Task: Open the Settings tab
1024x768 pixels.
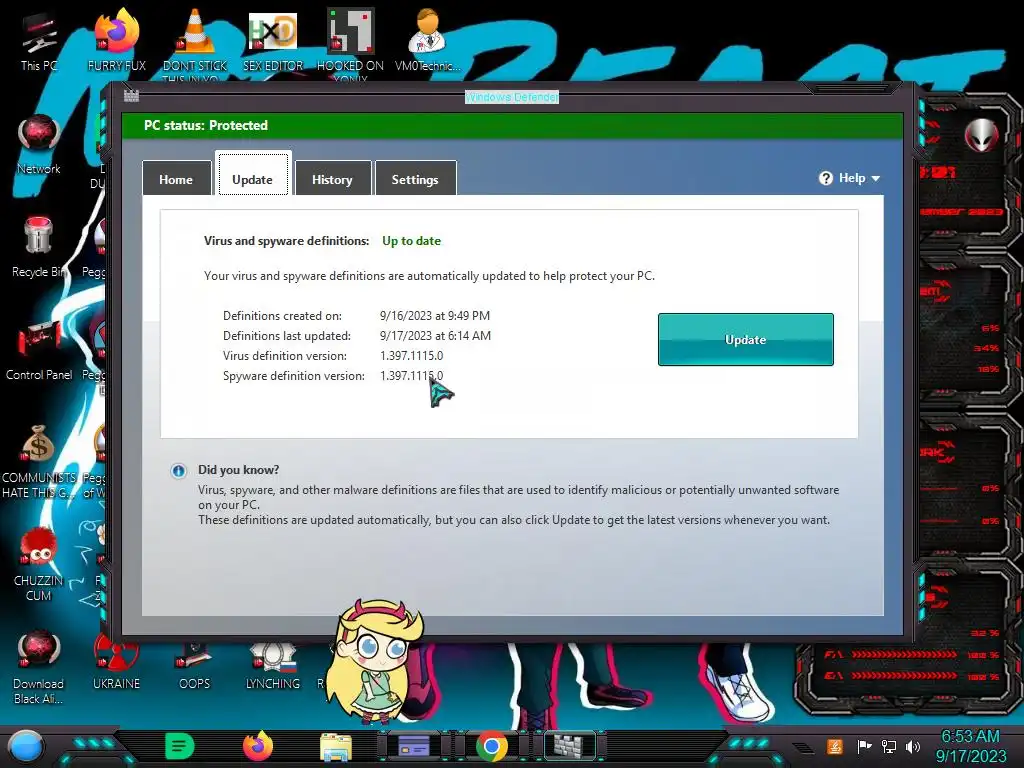Action: coord(415,178)
